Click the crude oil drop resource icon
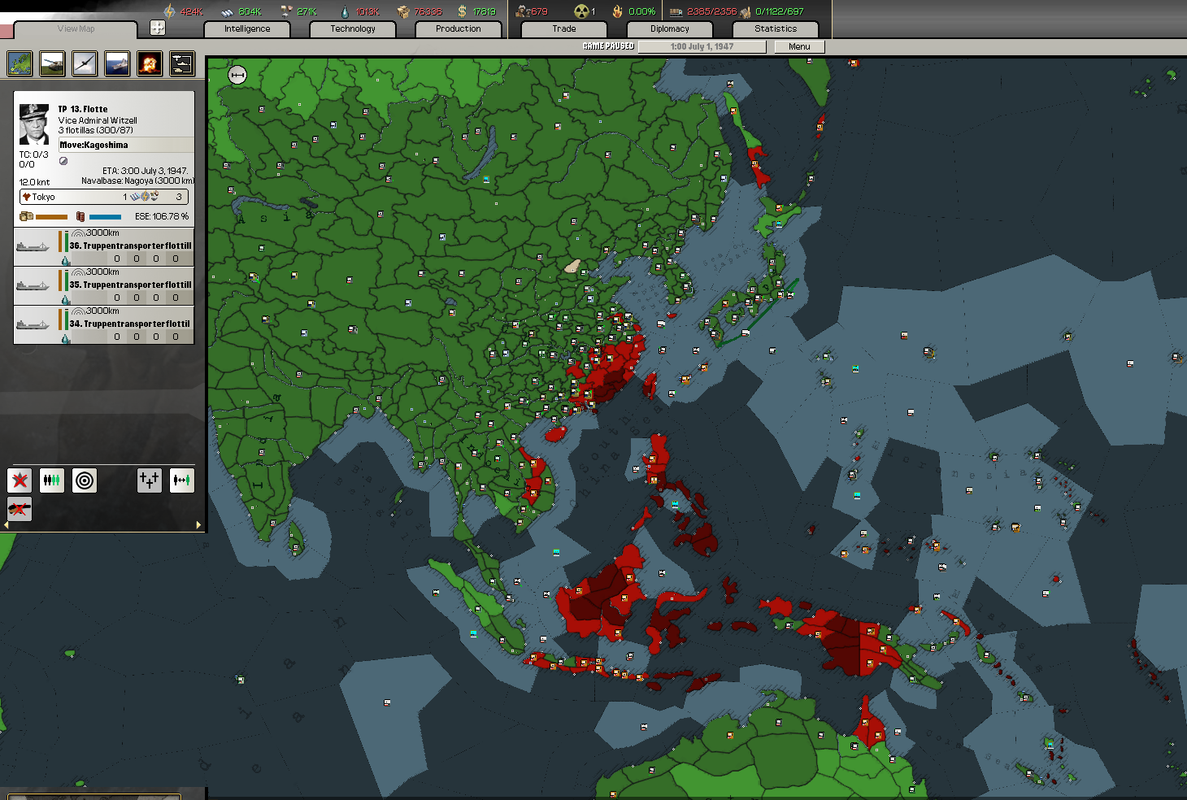Image resolution: width=1187 pixels, height=800 pixels. coord(345,11)
